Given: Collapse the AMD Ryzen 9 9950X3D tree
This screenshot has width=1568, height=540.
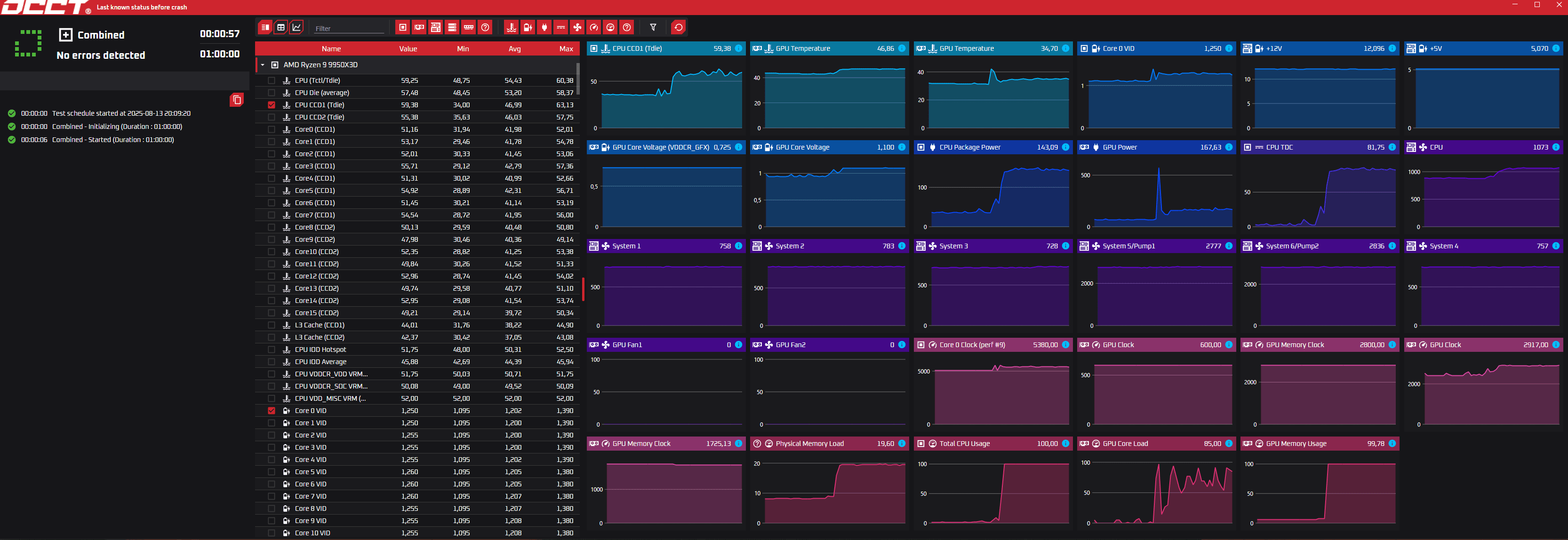Looking at the screenshot, I should point(262,65).
